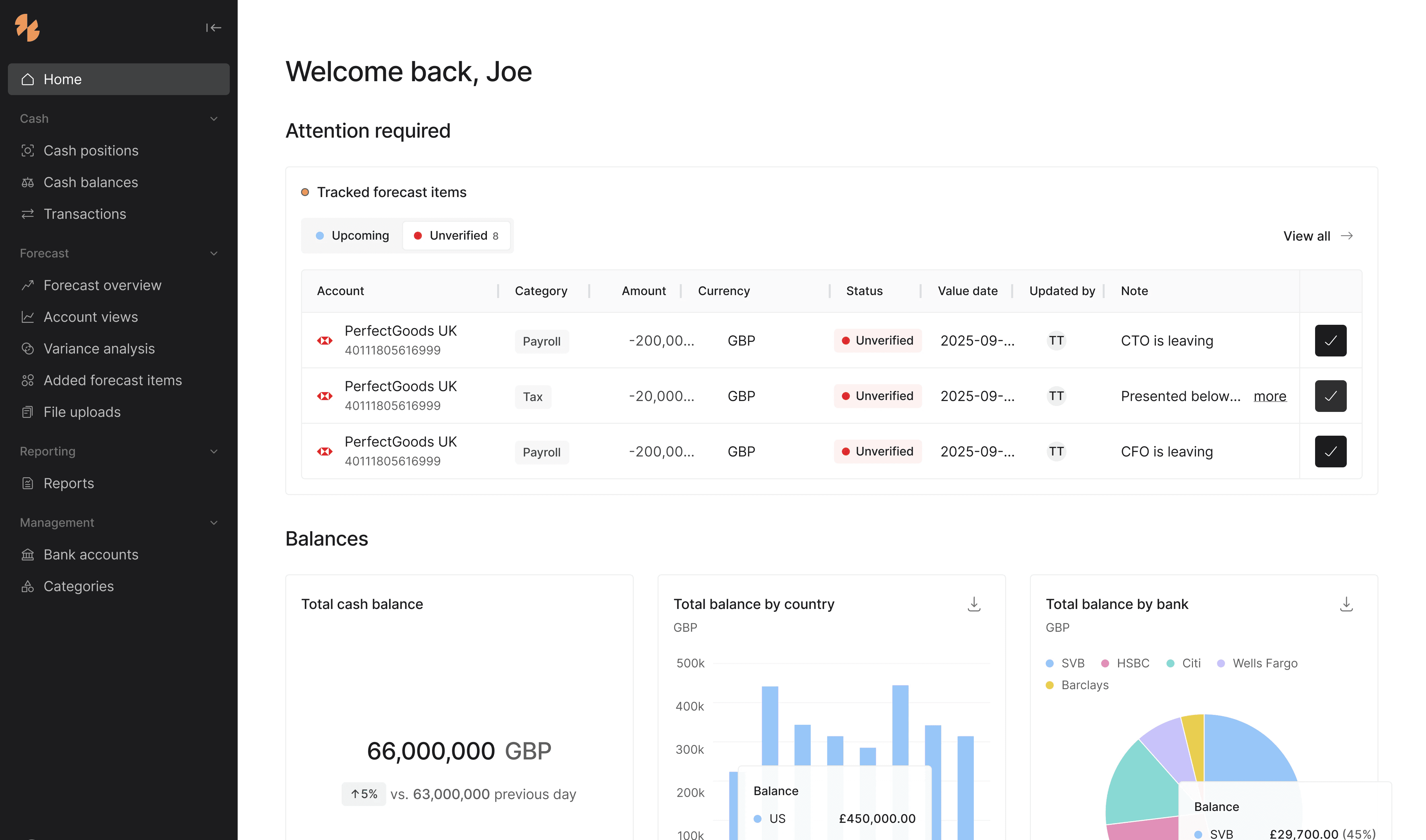Select the Unverified tab

pyautogui.click(x=456, y=235)
